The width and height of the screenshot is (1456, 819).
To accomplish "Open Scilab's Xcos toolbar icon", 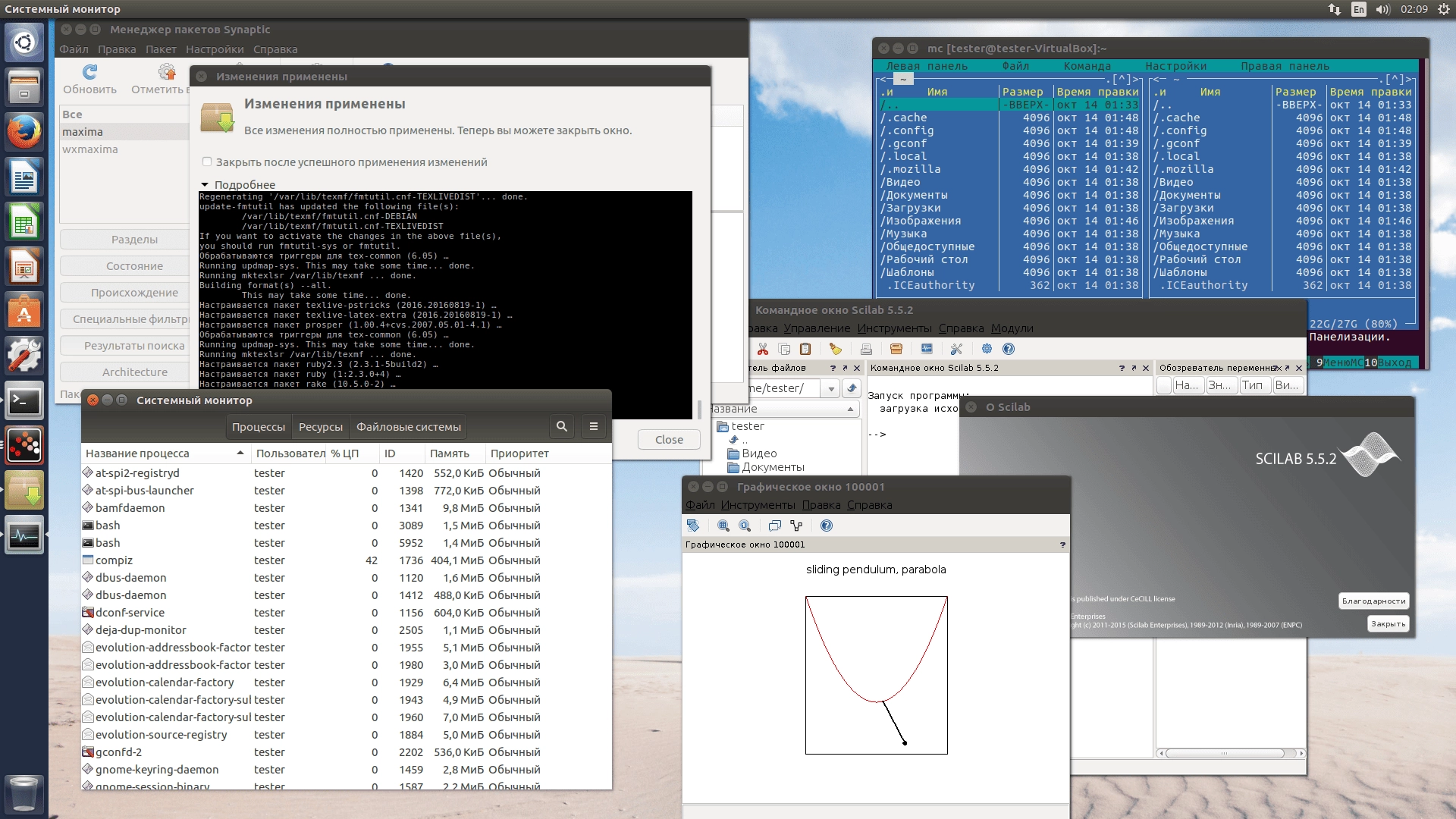I will pos(927,349).
